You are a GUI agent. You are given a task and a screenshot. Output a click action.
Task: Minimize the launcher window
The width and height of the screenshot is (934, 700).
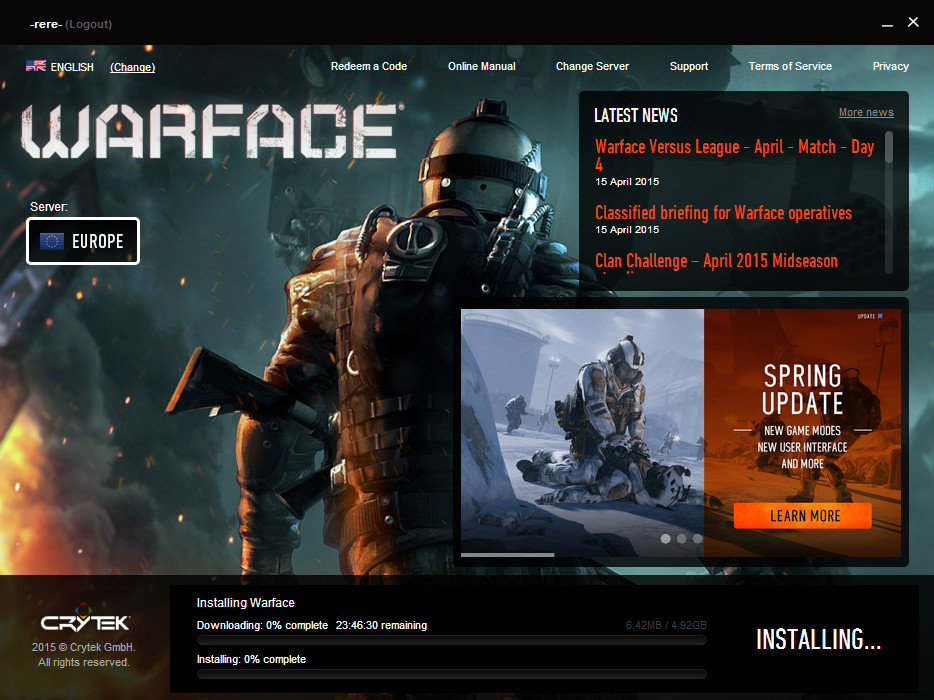pos(888,23)
